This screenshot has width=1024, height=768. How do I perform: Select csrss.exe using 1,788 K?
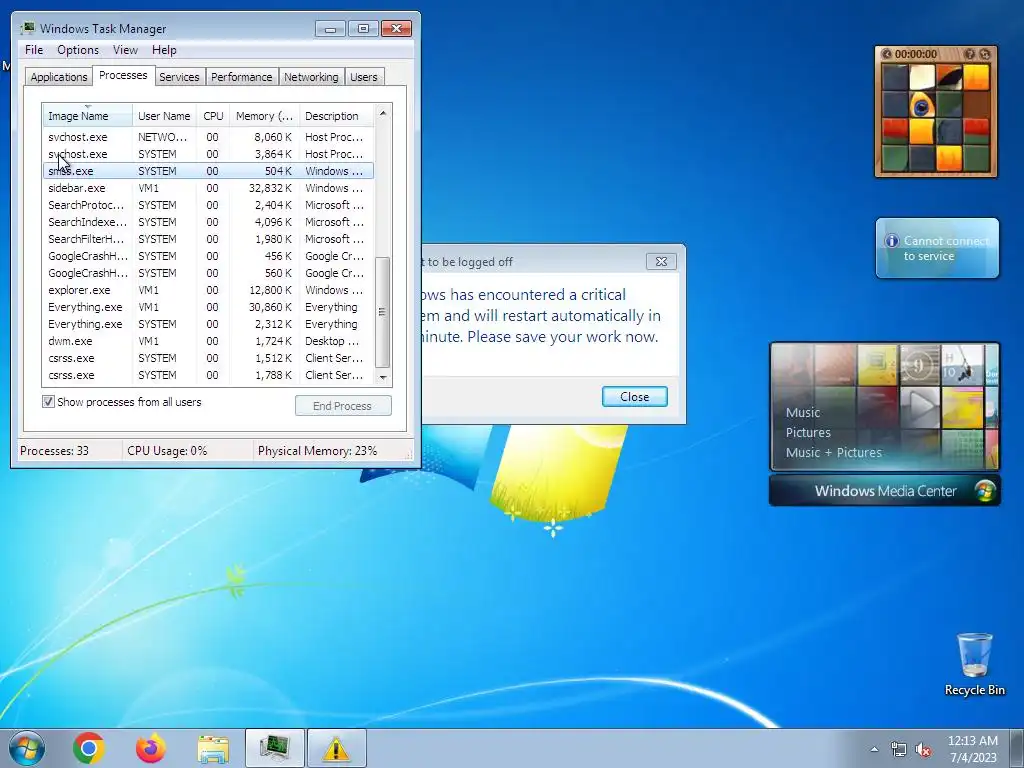click(x=208, y=375)
